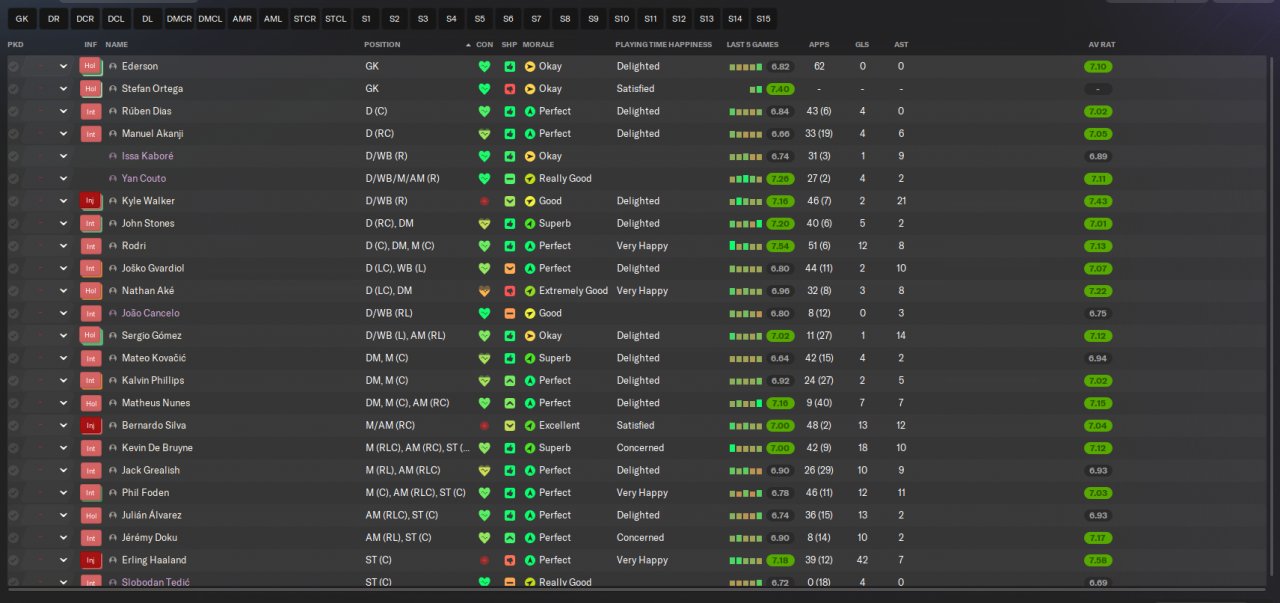Click Jérémy Doku's condition heart icon
This screenshot has width=1280, height=603.
click(x=485, y=538)
